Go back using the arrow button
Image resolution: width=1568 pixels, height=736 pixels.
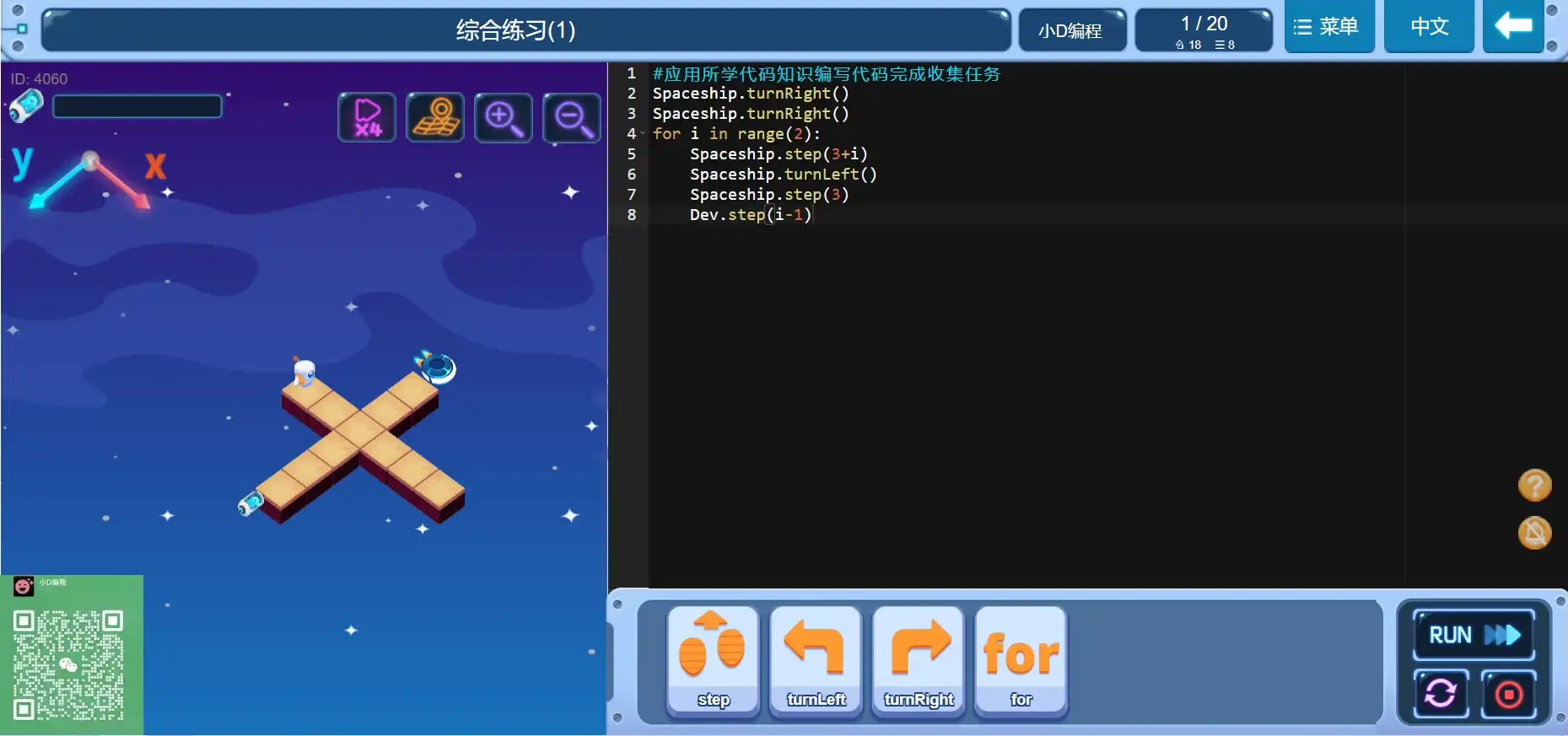1513,27
